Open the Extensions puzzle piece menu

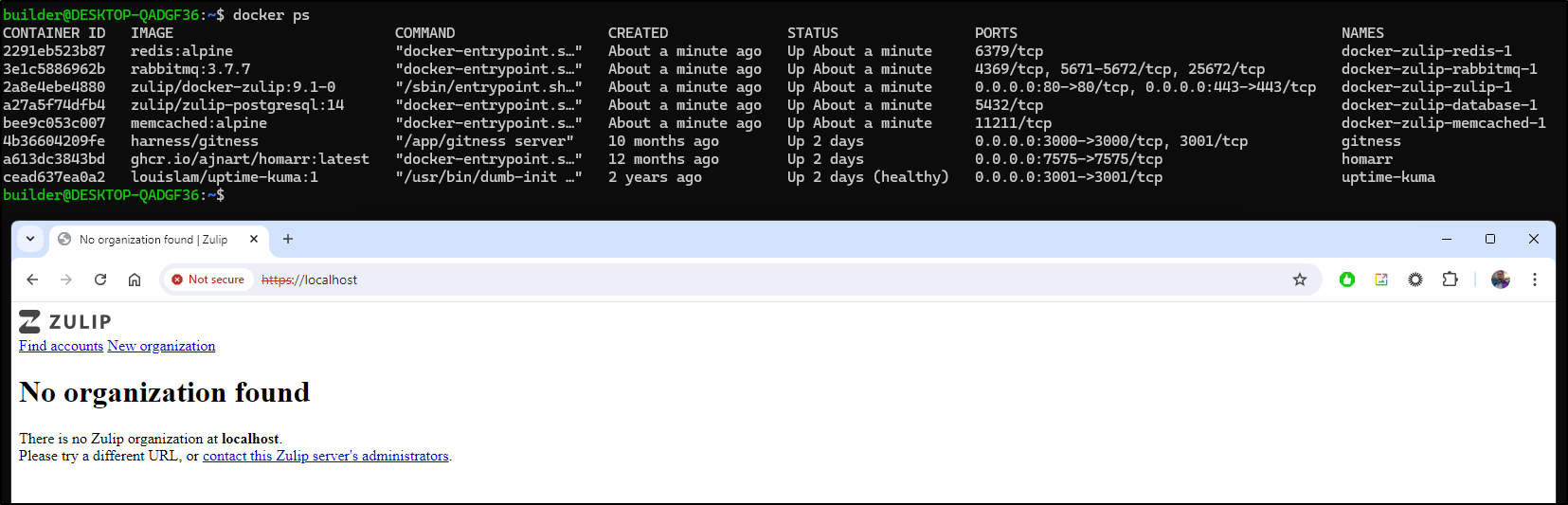click(1450, 280)
